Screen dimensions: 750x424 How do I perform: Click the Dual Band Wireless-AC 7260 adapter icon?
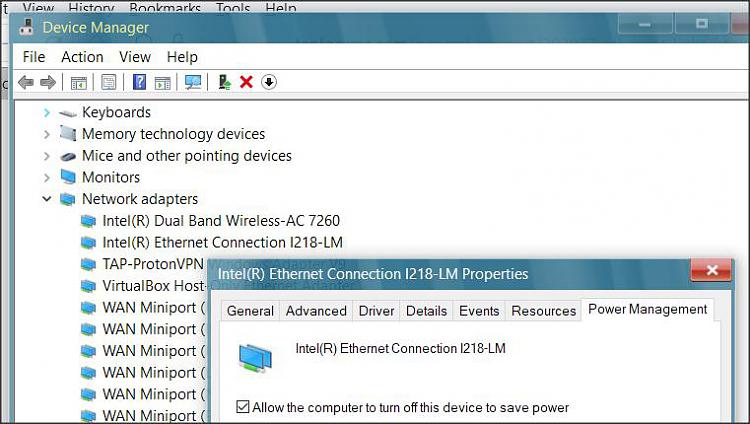click(x=88, y=221)
